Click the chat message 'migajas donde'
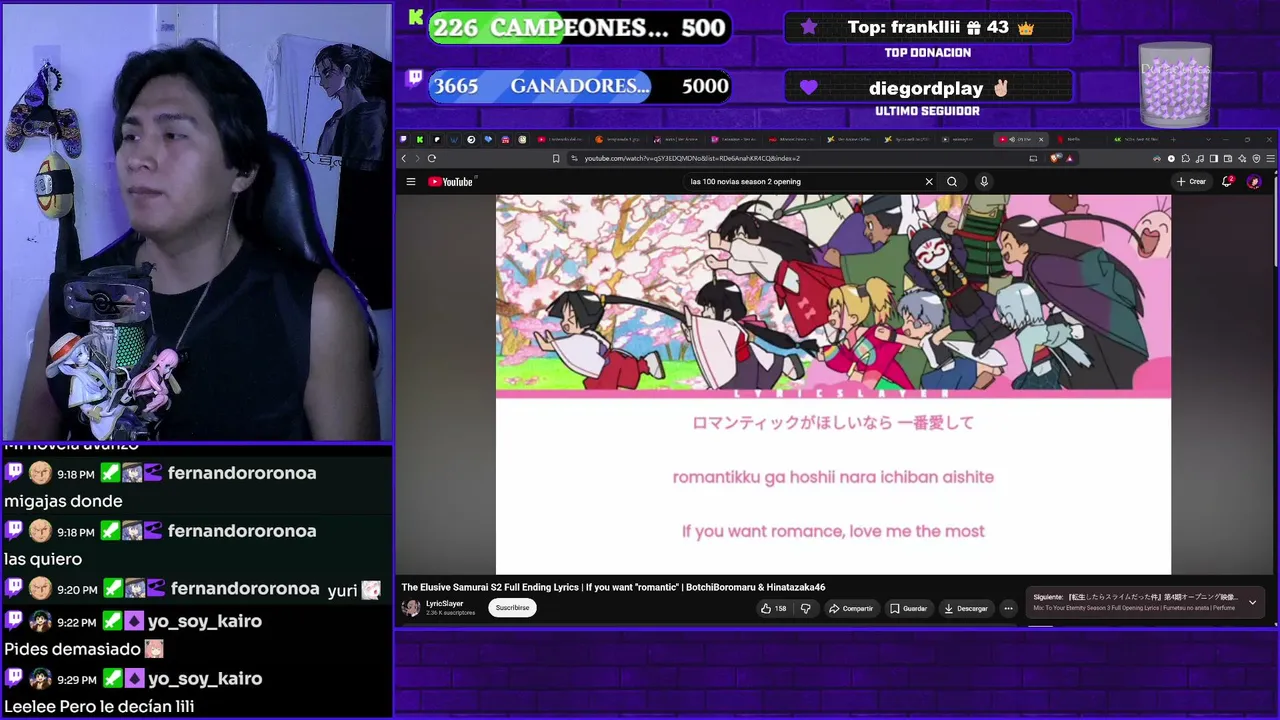 click(63, 502)
